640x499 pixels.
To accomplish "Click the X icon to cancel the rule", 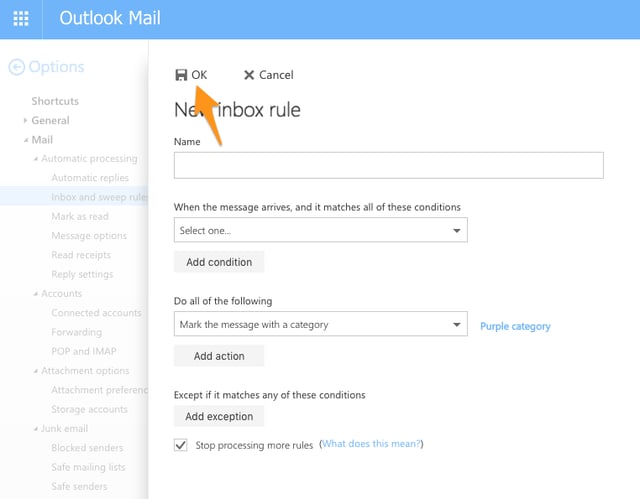I will coord(249,75).
